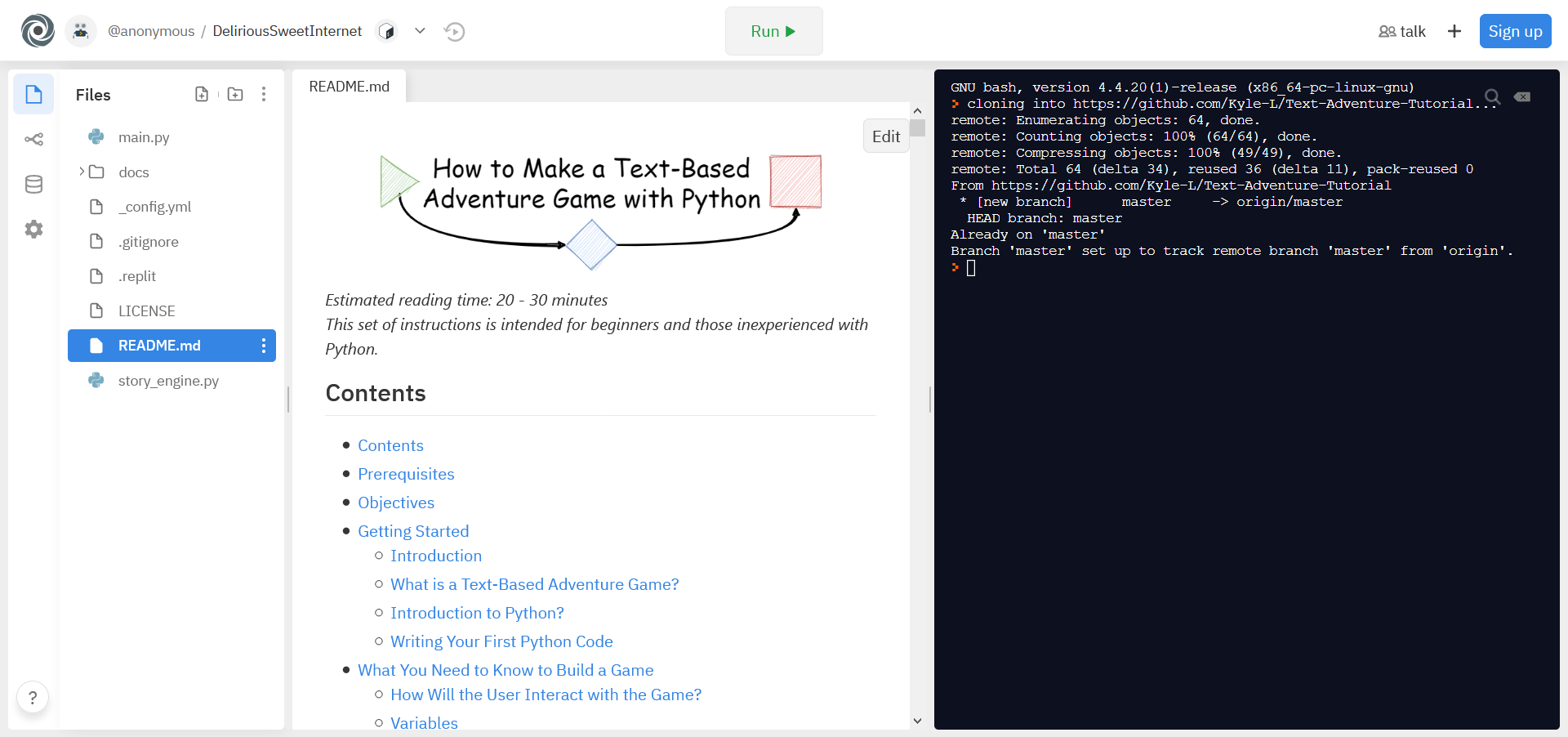Image resolution: width=1568 pixels, height=737 pixels.
Task: Click the Replit logo icon
Action: click(x=38, y=31)
